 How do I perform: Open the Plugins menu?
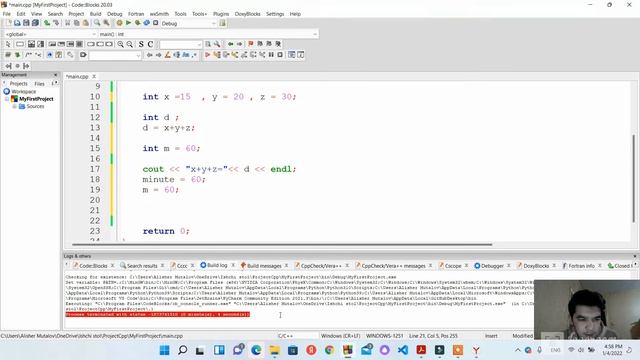221,14
